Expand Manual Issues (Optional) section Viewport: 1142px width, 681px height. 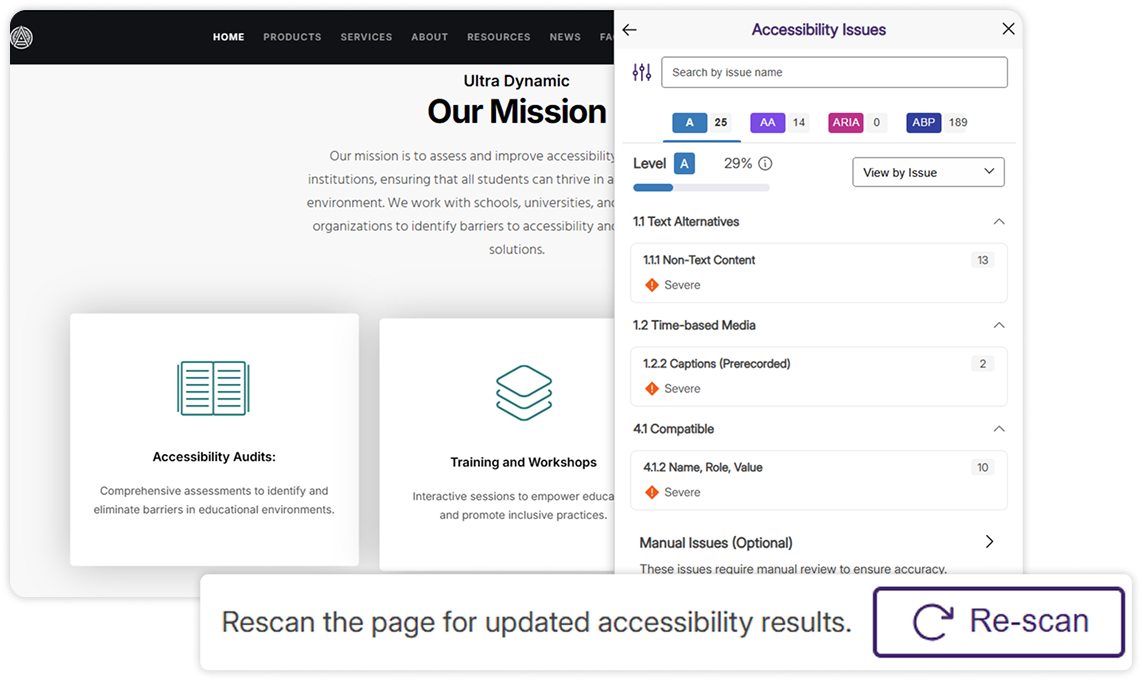click(x=989, y=542)
